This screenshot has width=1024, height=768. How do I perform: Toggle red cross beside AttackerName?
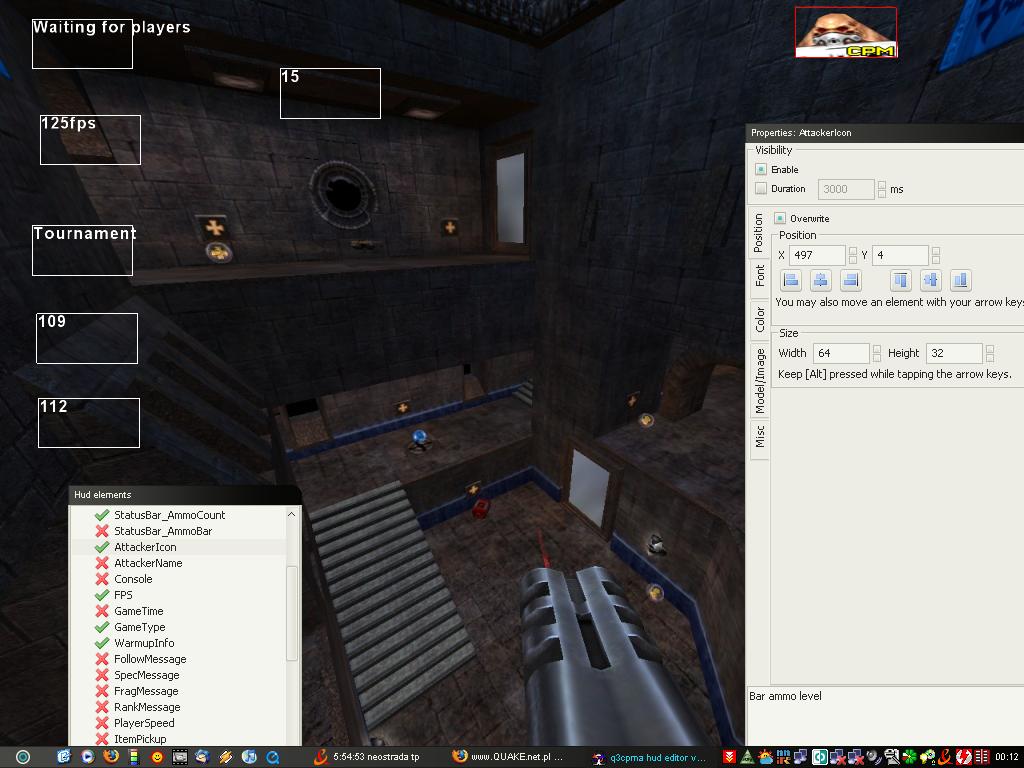[x=102, y=563]
